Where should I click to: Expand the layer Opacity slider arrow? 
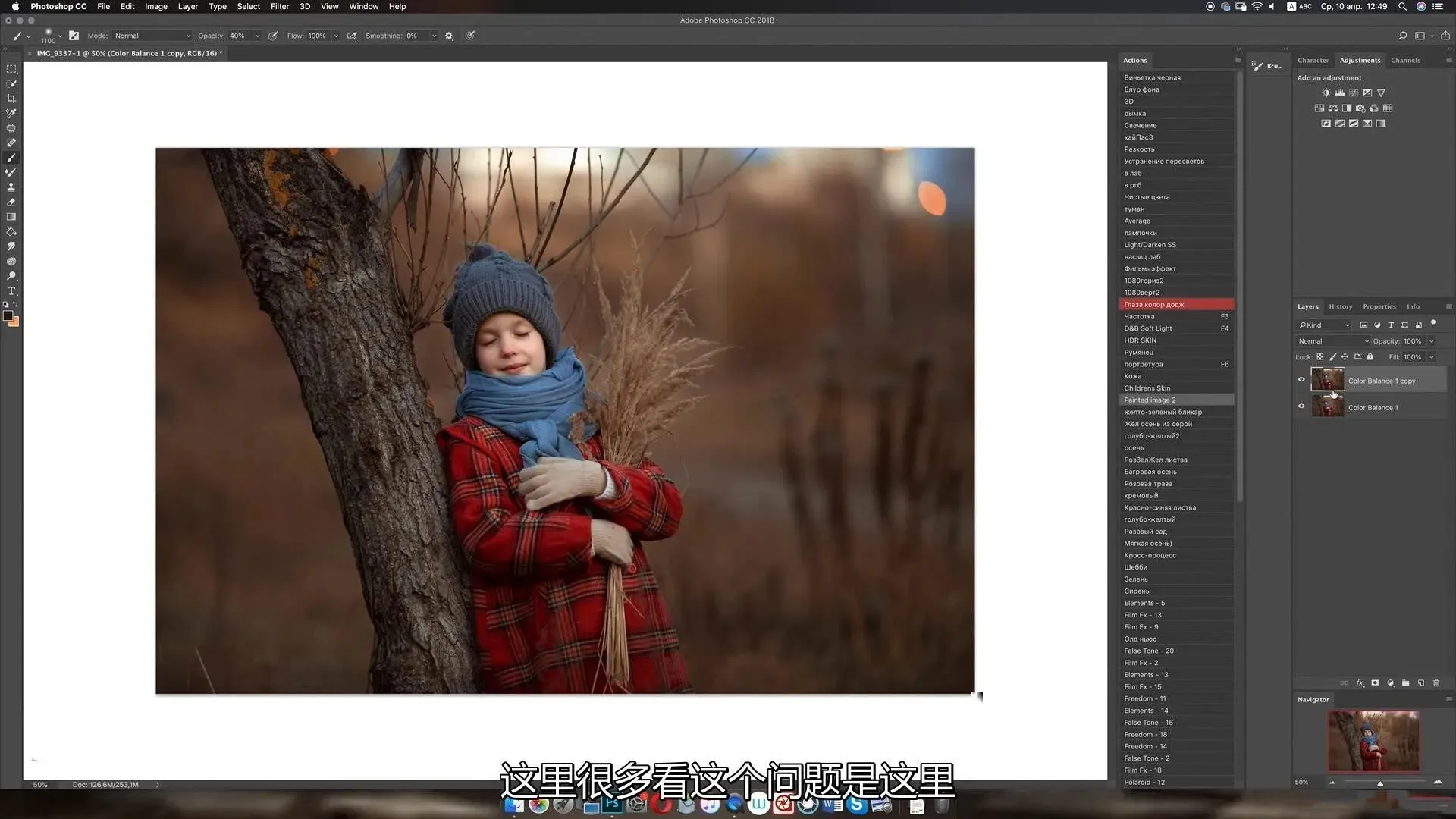pos(1431,341)
